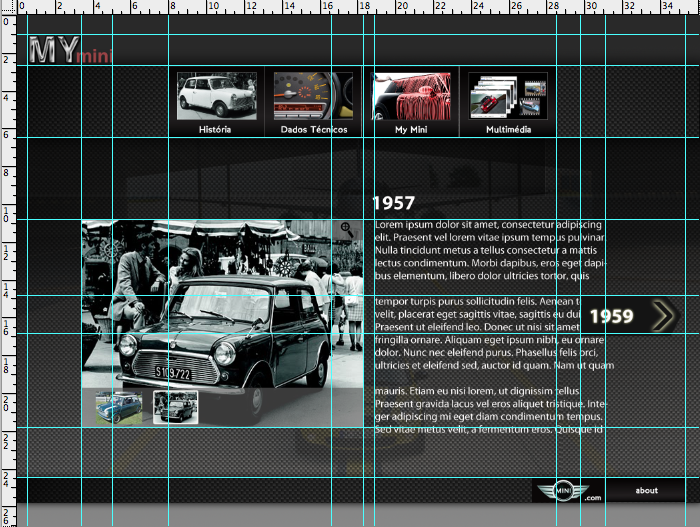Select the stacked photos Multimédia image

508,96
